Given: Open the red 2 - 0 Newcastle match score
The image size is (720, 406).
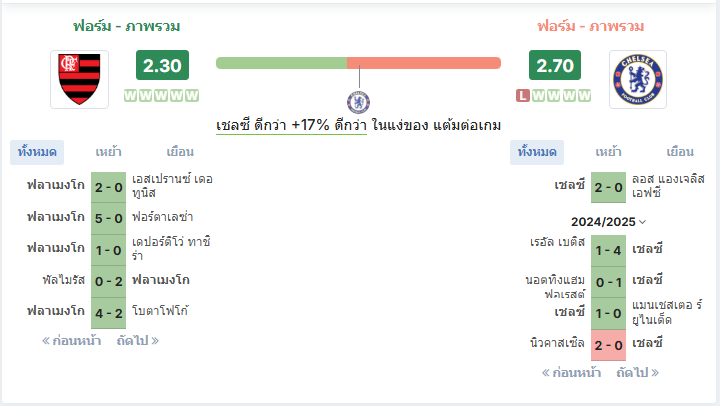Looking at the screenshot, I should click(x=608, y=345).
